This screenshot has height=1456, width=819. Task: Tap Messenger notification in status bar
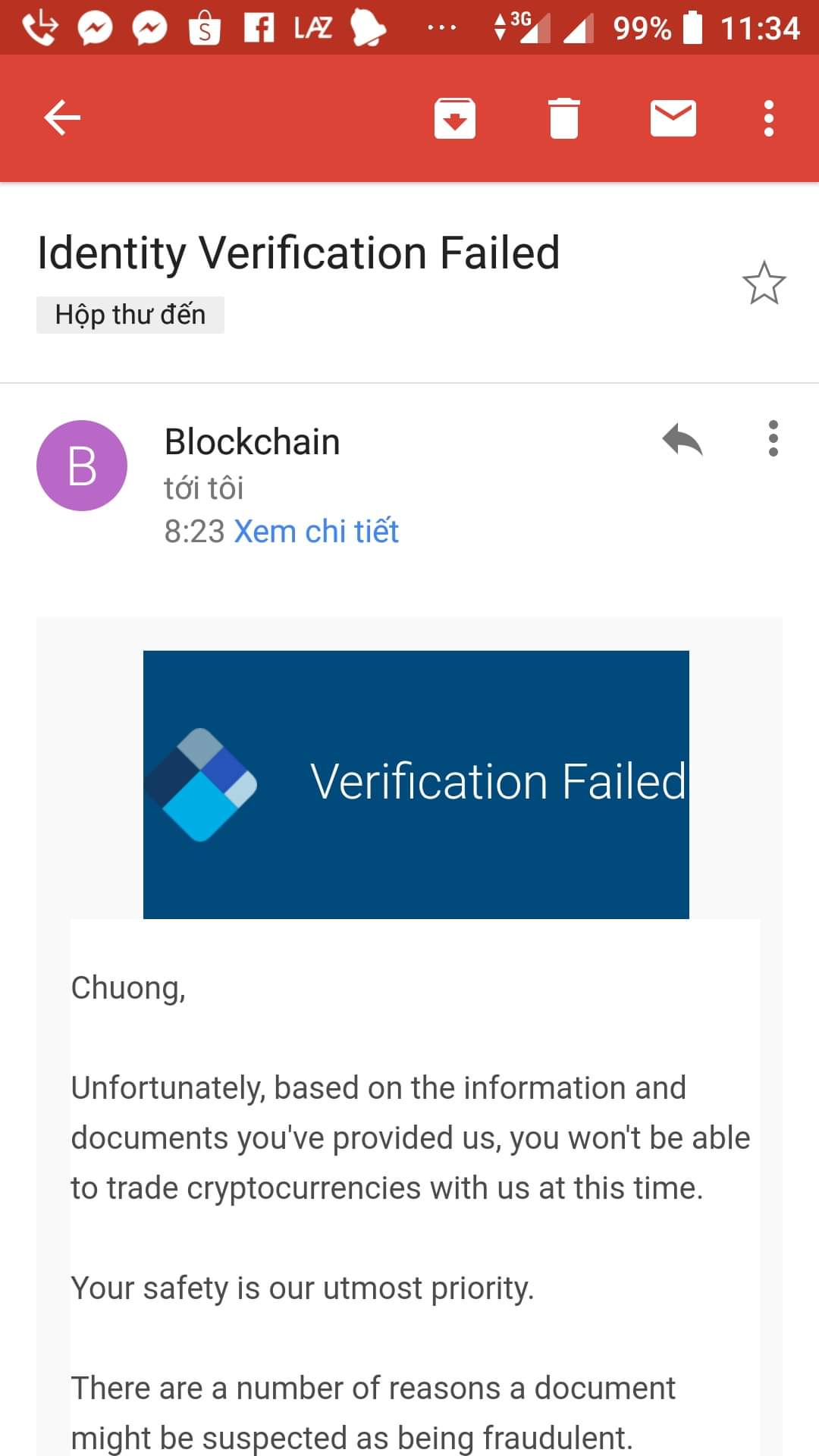[96, 29]
